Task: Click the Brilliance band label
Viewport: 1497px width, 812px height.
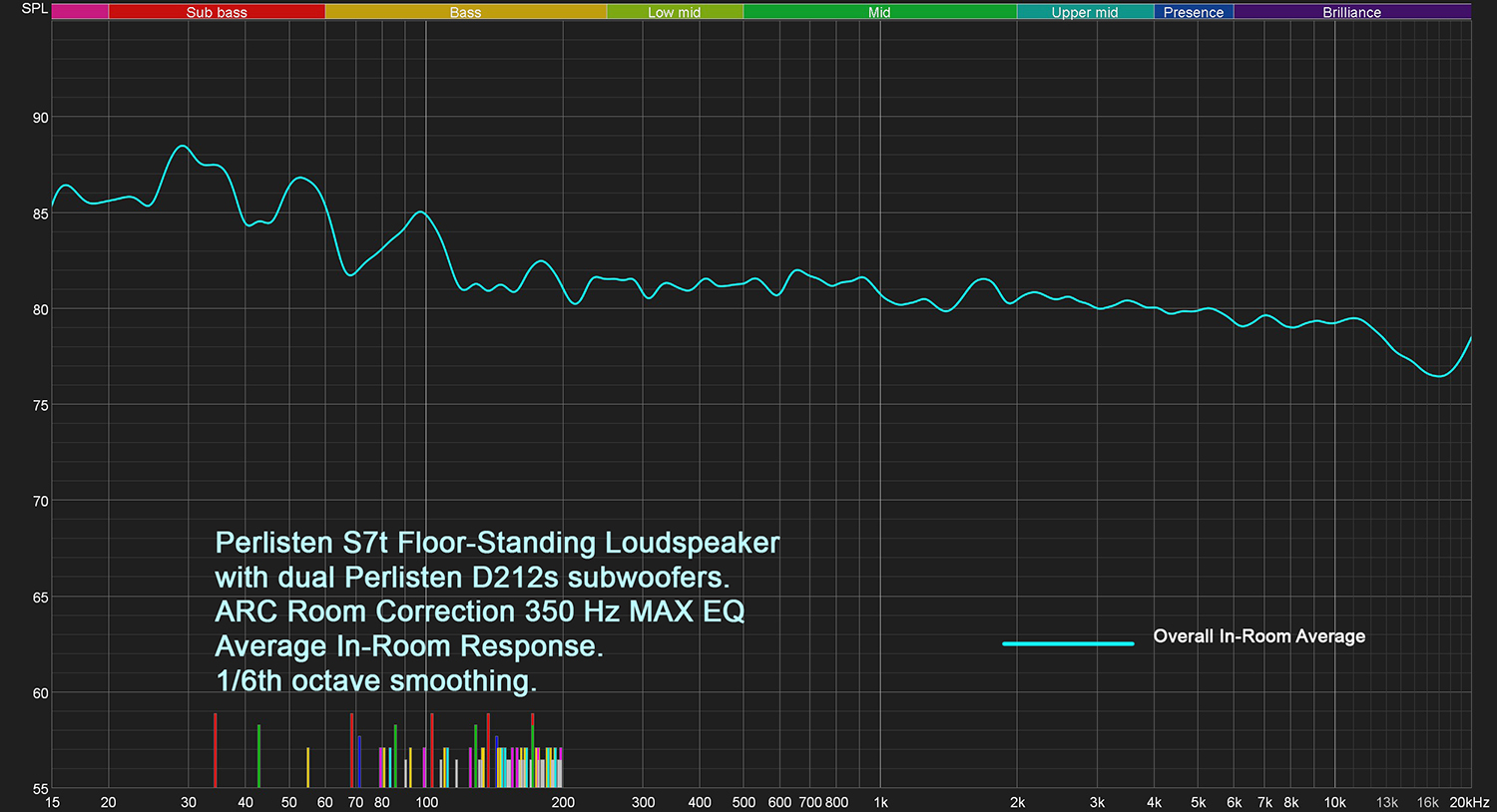Action: [1352, 12]
